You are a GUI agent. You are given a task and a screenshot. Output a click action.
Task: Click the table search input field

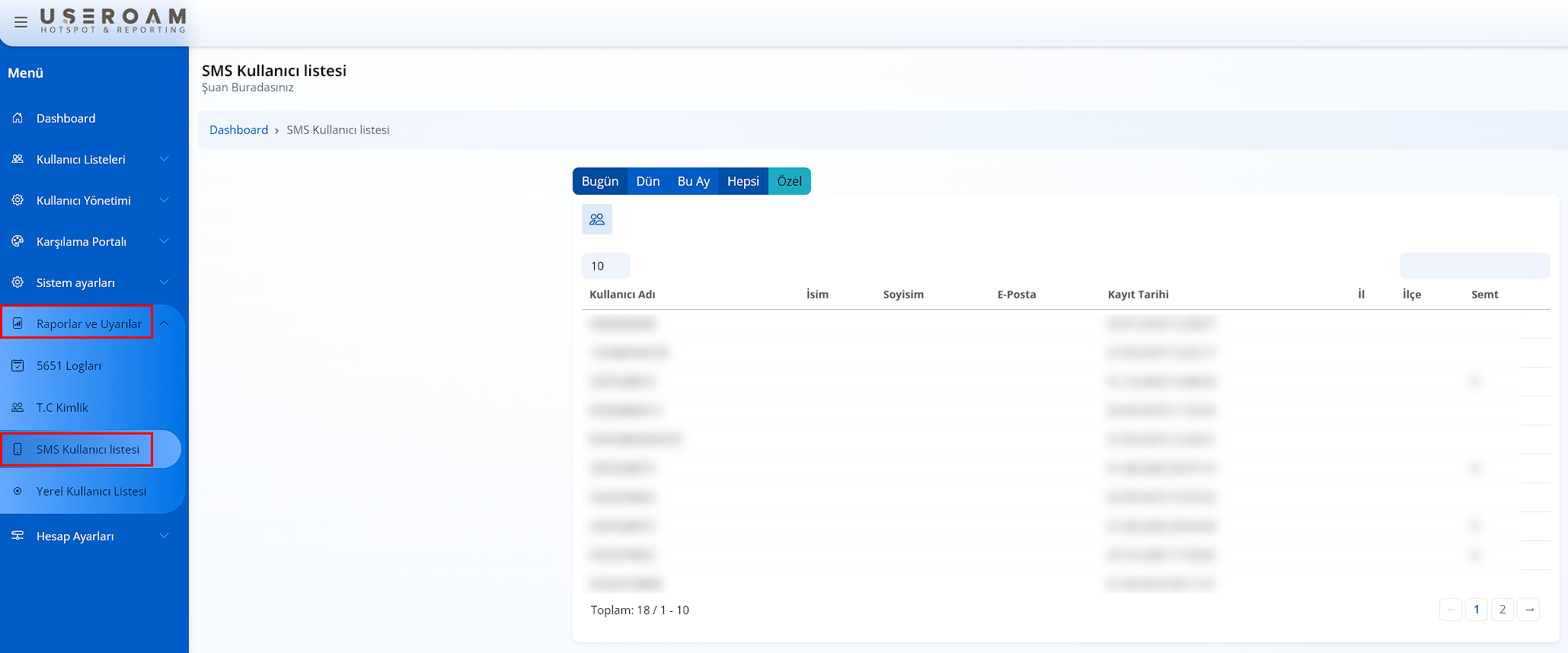[1474, 266]
